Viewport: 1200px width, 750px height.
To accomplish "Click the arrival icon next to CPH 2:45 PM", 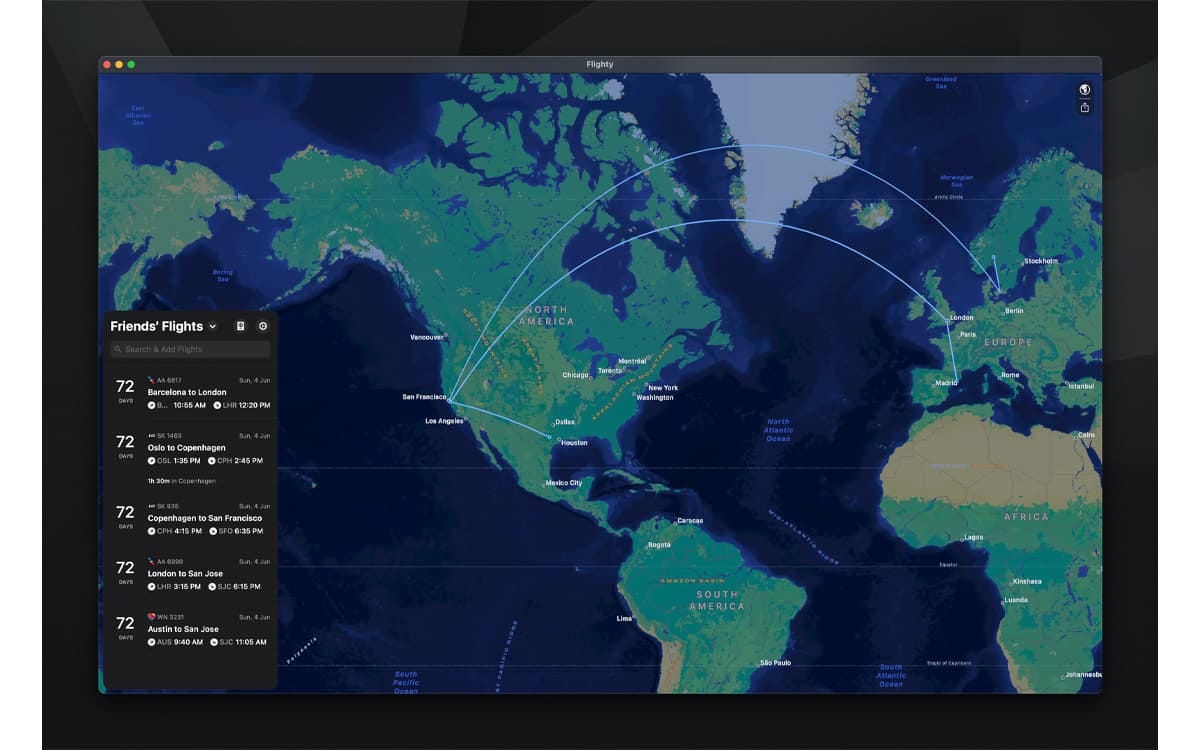I will (x=212, y=461).
